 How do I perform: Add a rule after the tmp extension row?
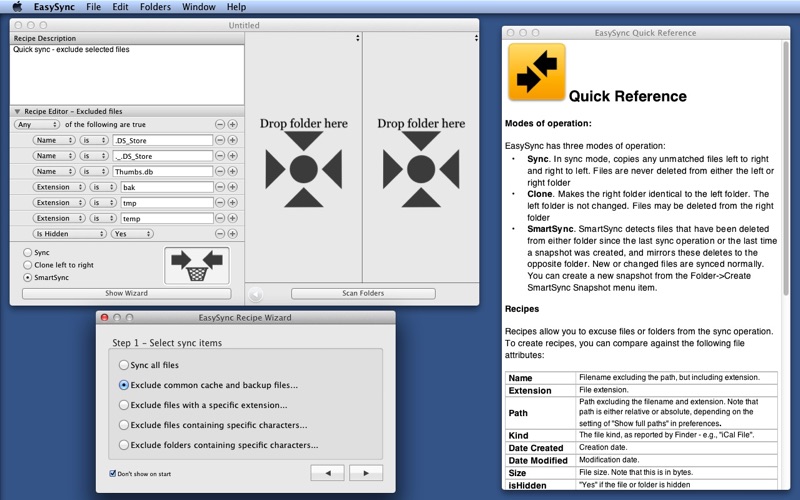click(x=232, y=203)
